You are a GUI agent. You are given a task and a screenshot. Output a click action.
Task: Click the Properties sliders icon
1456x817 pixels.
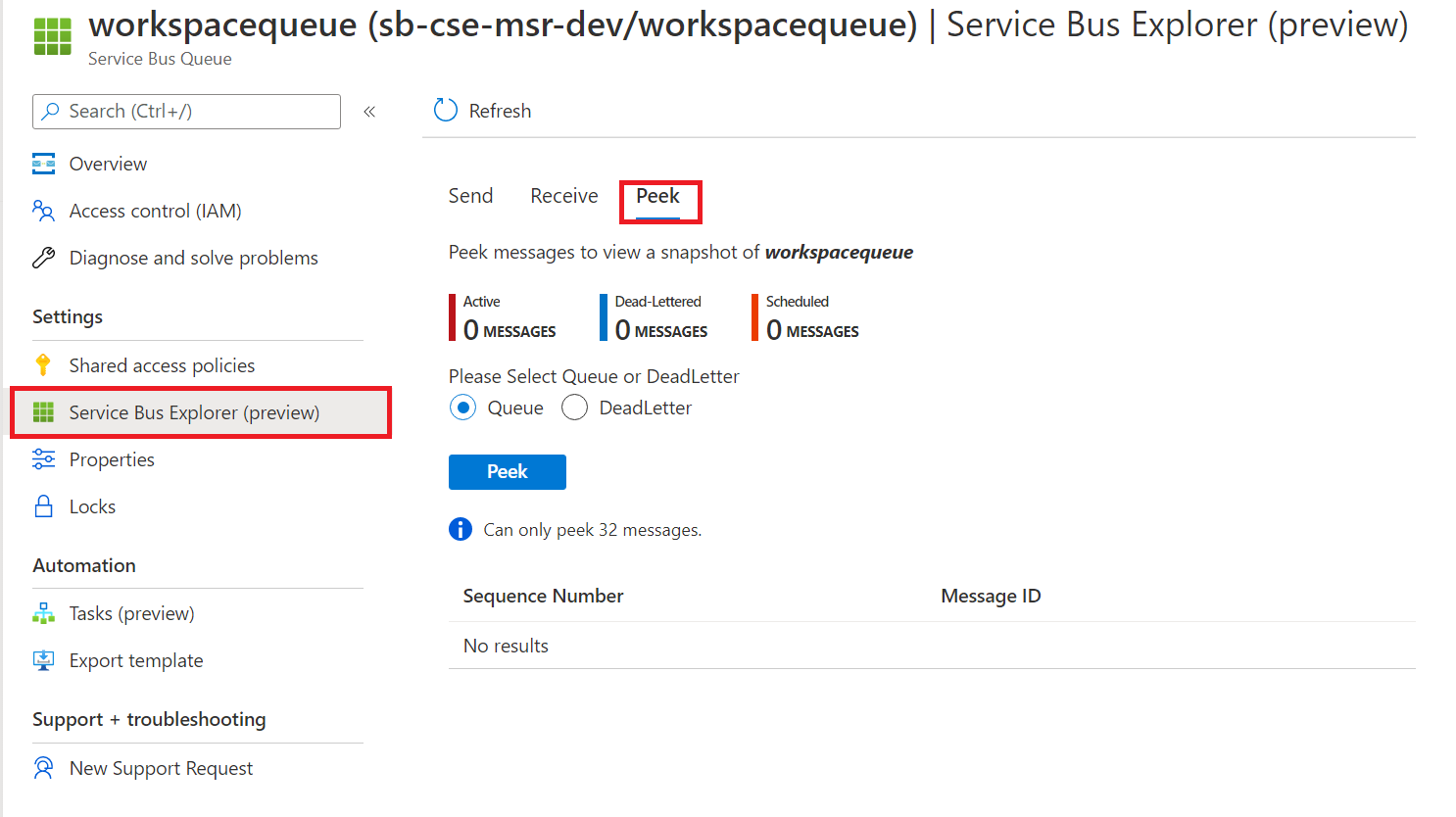[43, 458]
